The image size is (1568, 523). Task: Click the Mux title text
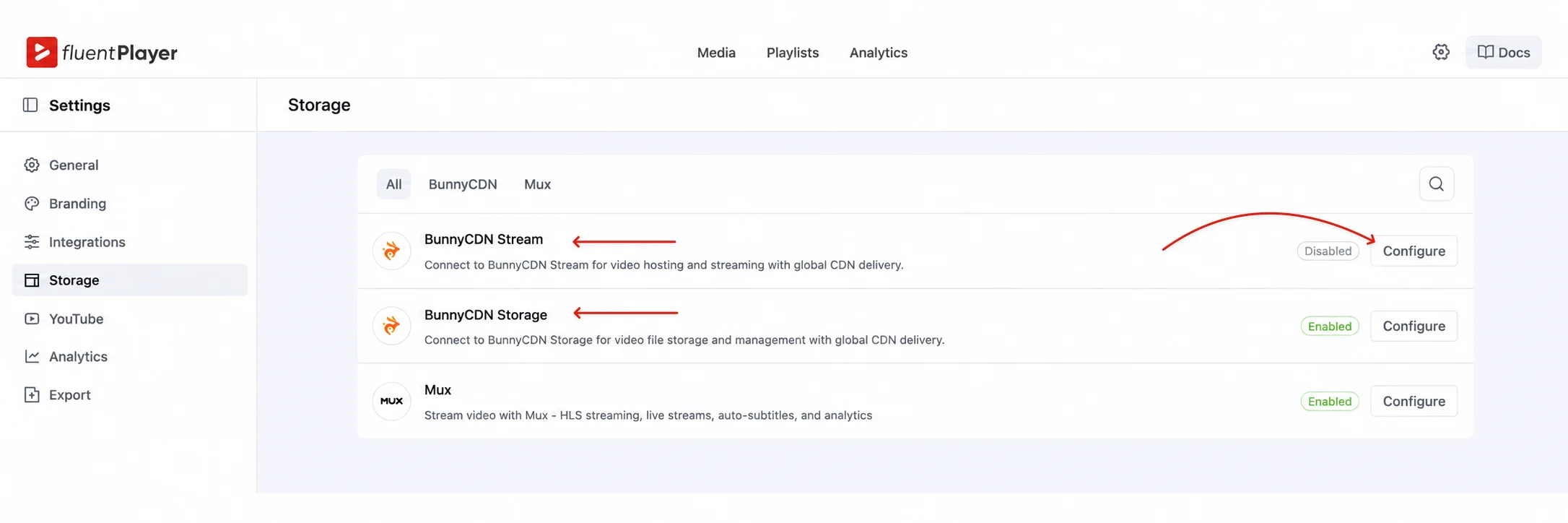point(437,389)
